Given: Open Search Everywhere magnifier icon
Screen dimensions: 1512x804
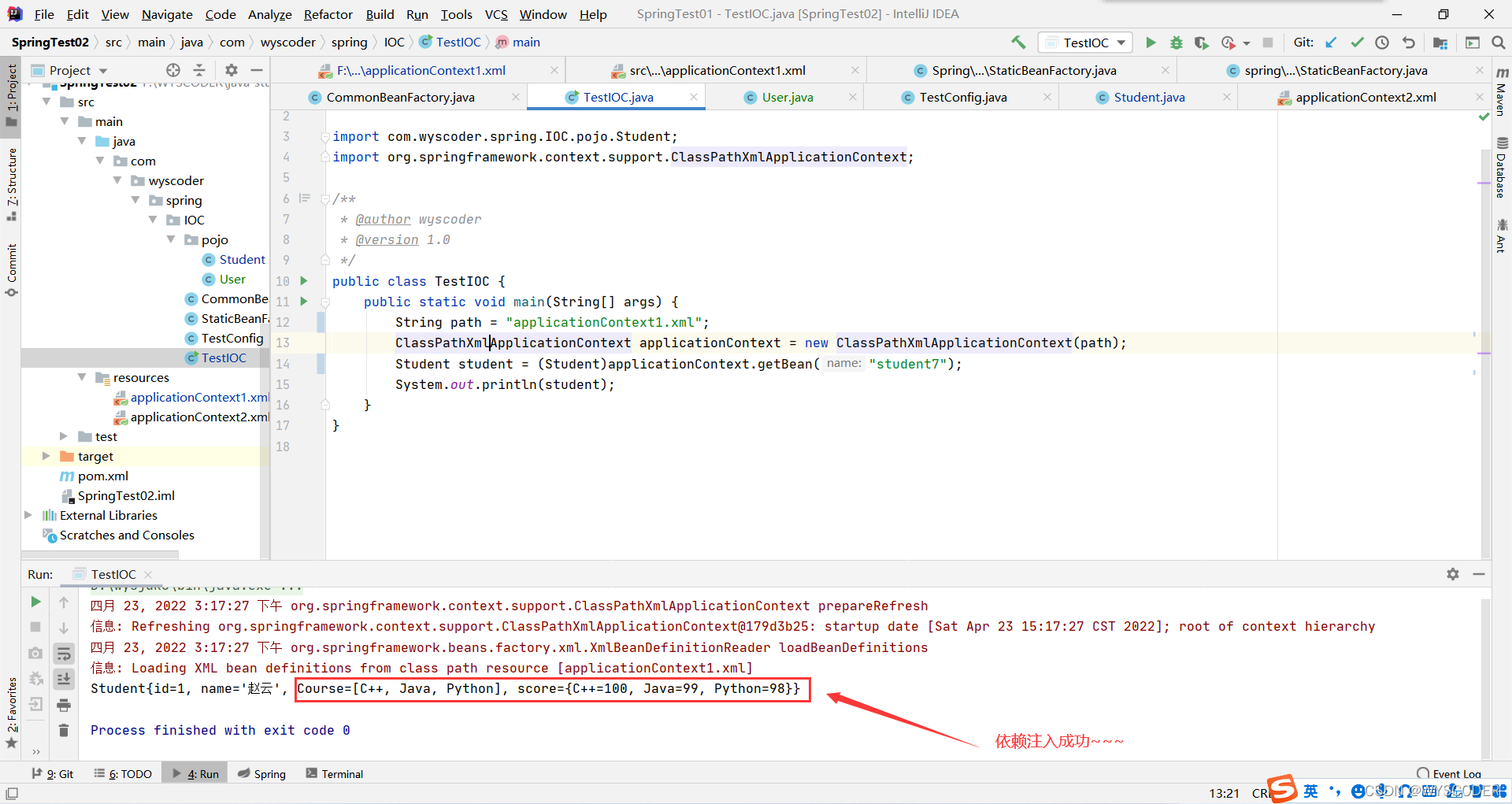Looking at the screenshot, I should [x=1499, y=43].
